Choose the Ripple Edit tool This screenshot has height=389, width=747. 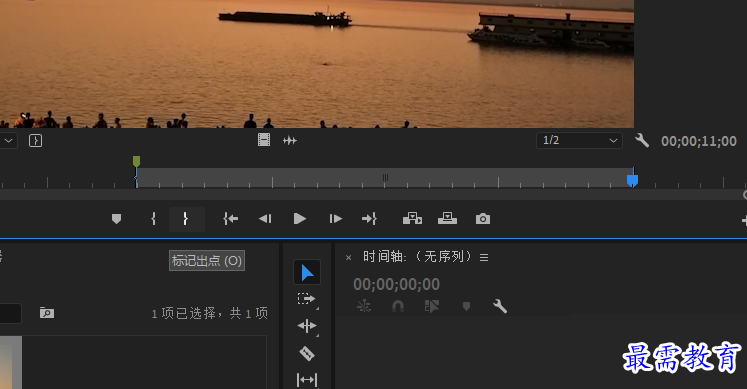tap(307, 326)
